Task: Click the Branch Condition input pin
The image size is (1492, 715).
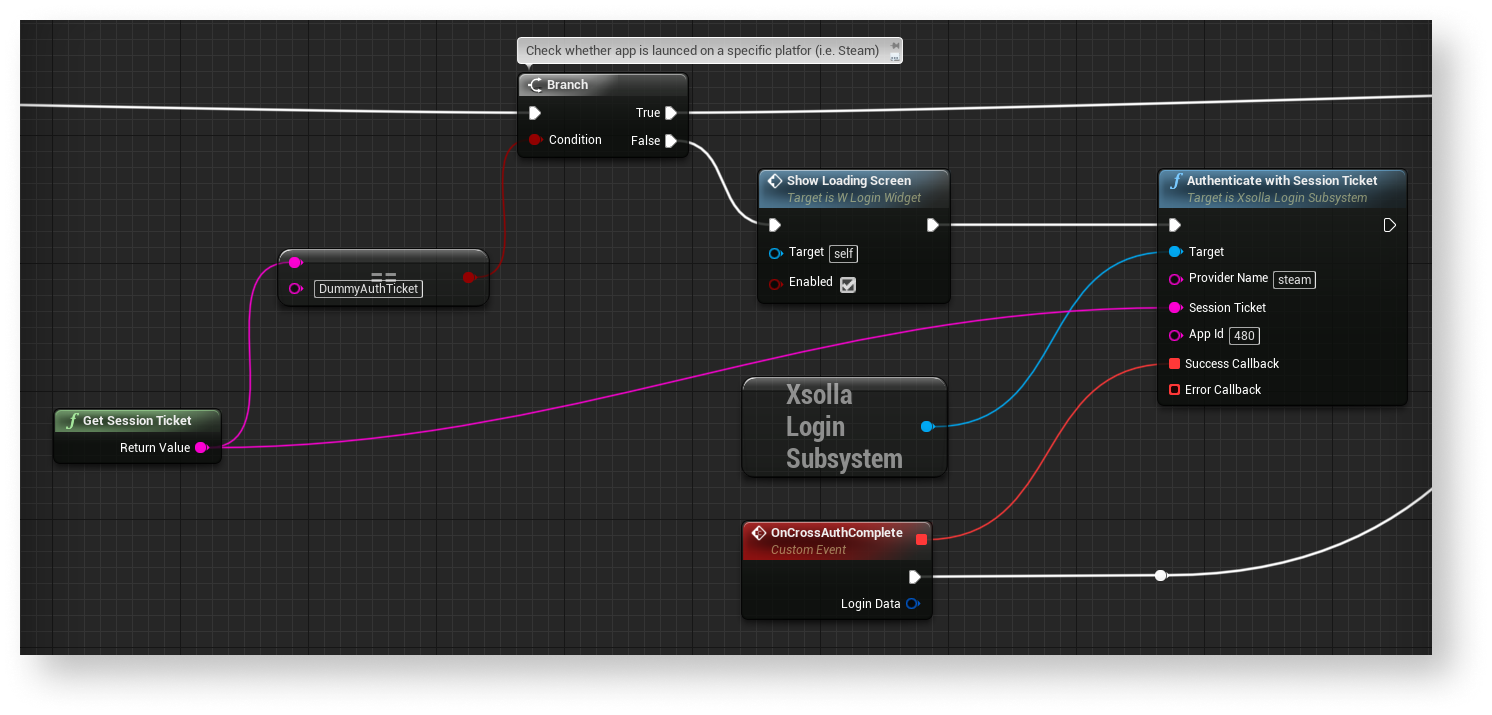Action: pyautogui.click(x=535, y=140)
